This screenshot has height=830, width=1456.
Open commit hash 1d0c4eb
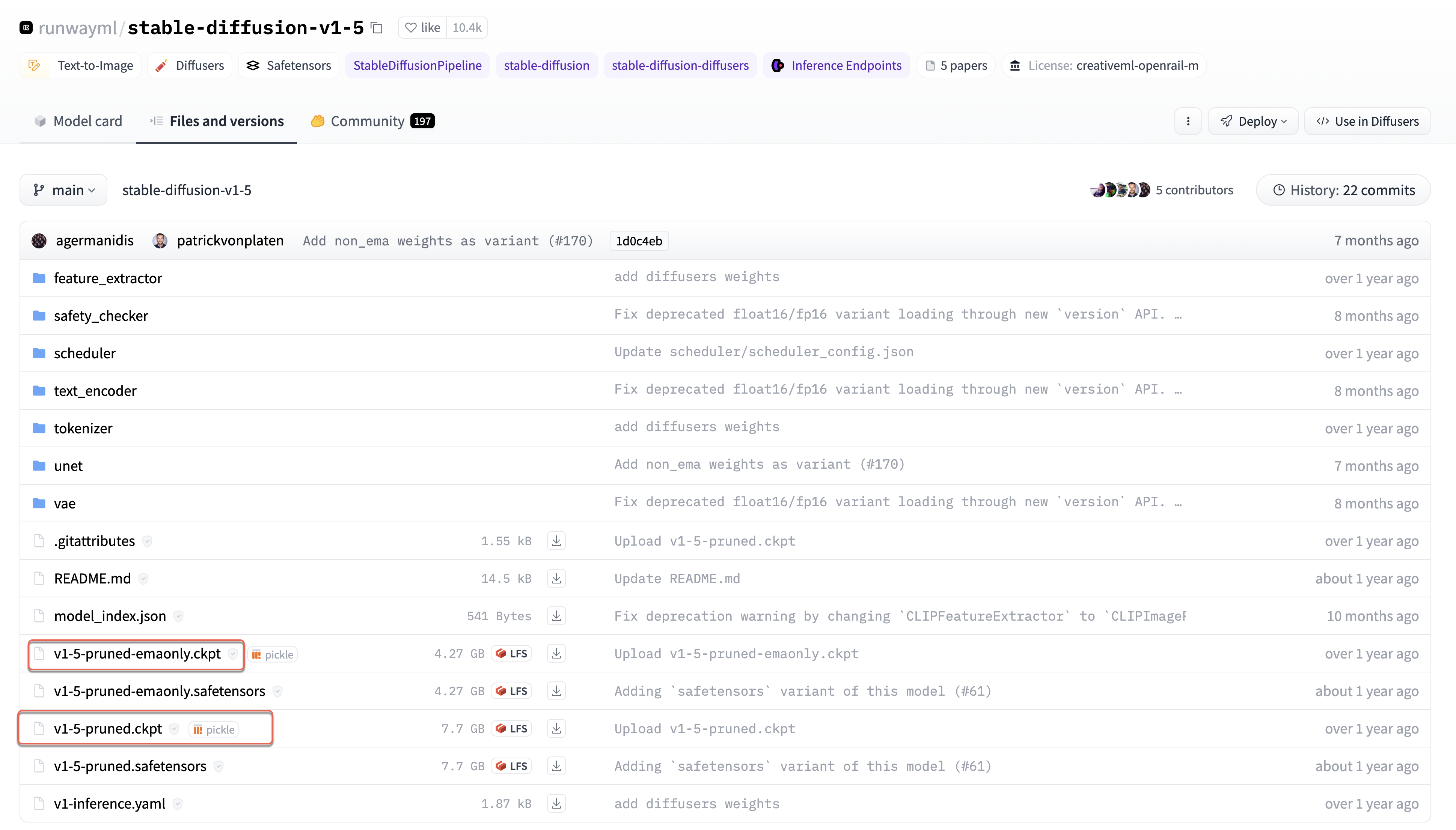click(639, 241)
